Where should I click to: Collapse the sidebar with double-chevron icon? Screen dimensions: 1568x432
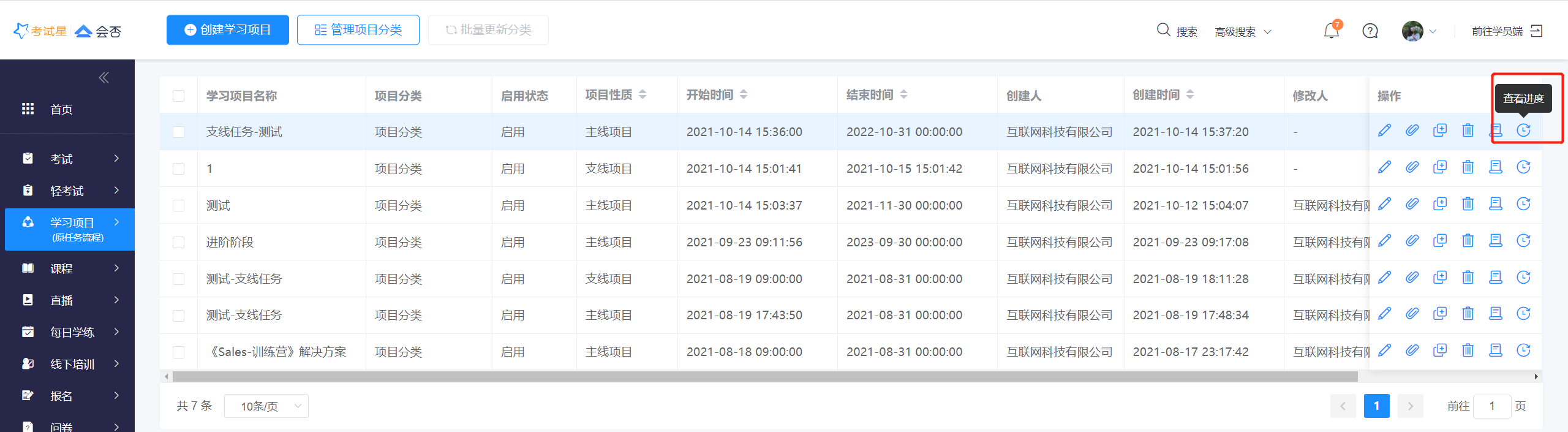[104, 77]
